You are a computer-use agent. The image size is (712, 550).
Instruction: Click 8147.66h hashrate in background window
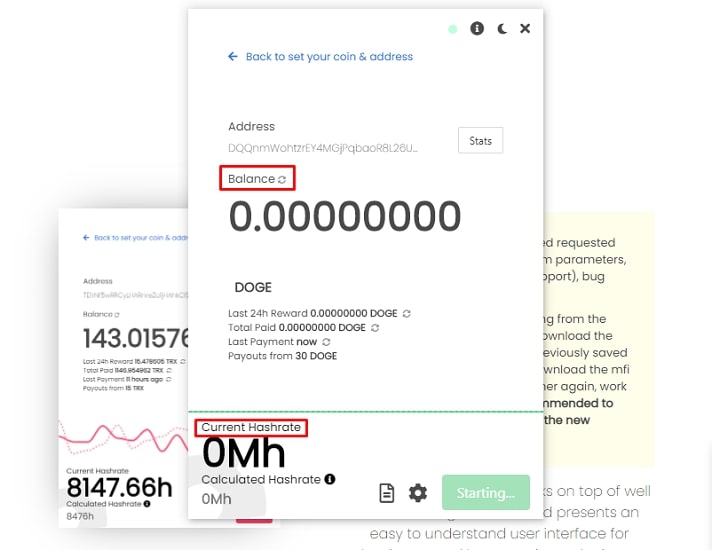click(x=119, y=487)
